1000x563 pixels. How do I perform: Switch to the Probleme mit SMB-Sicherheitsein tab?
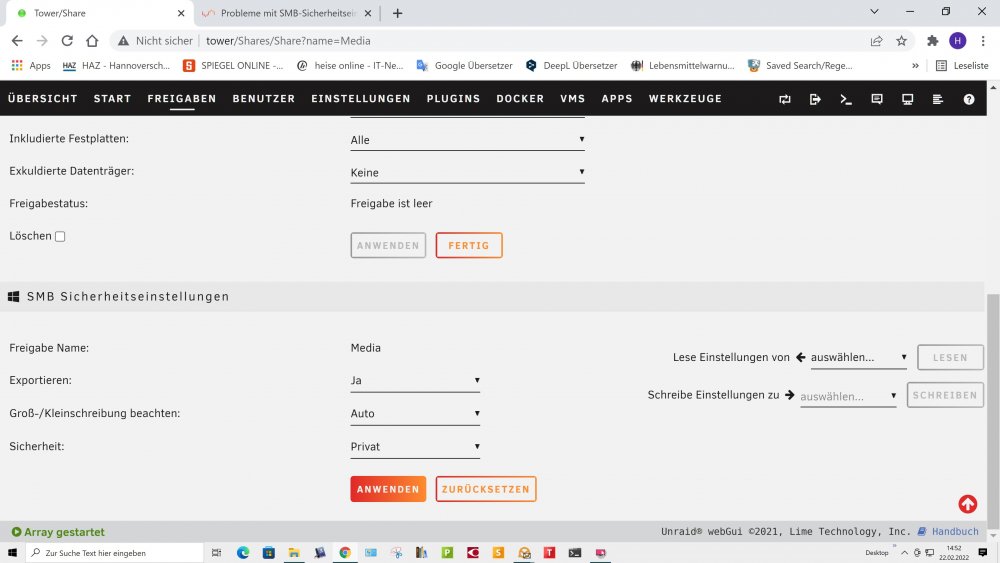pyautogui.click(x=287, y=13)
